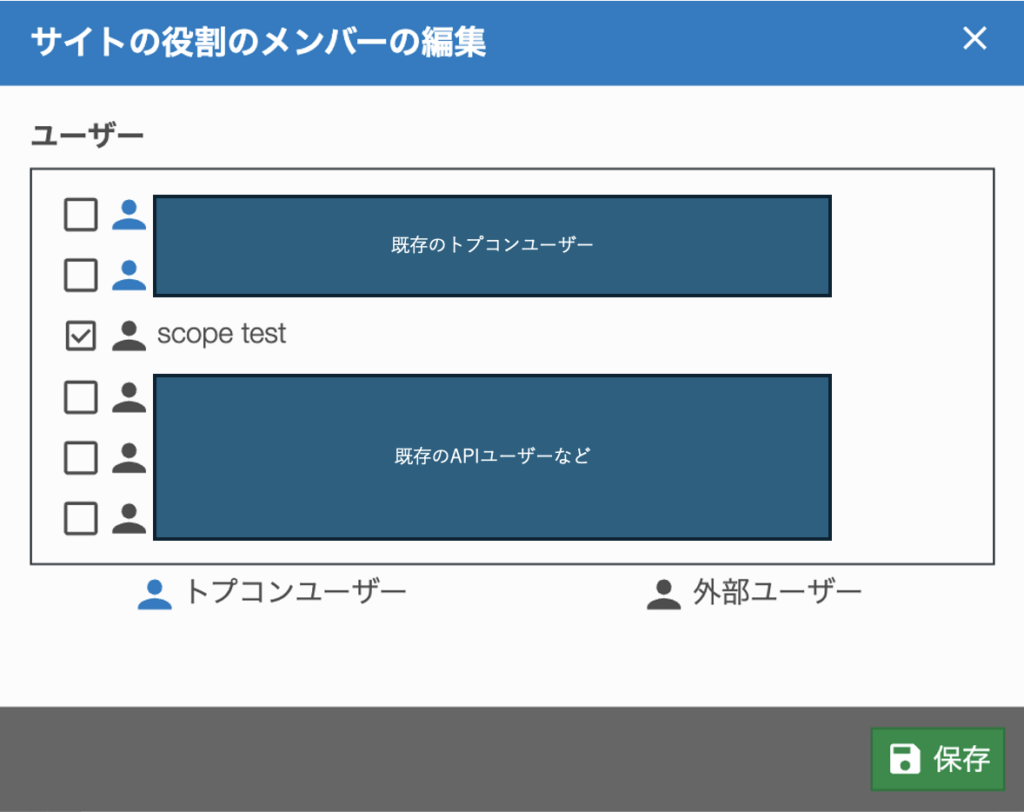Click the blue user icon in the second row

pos(129,274)
